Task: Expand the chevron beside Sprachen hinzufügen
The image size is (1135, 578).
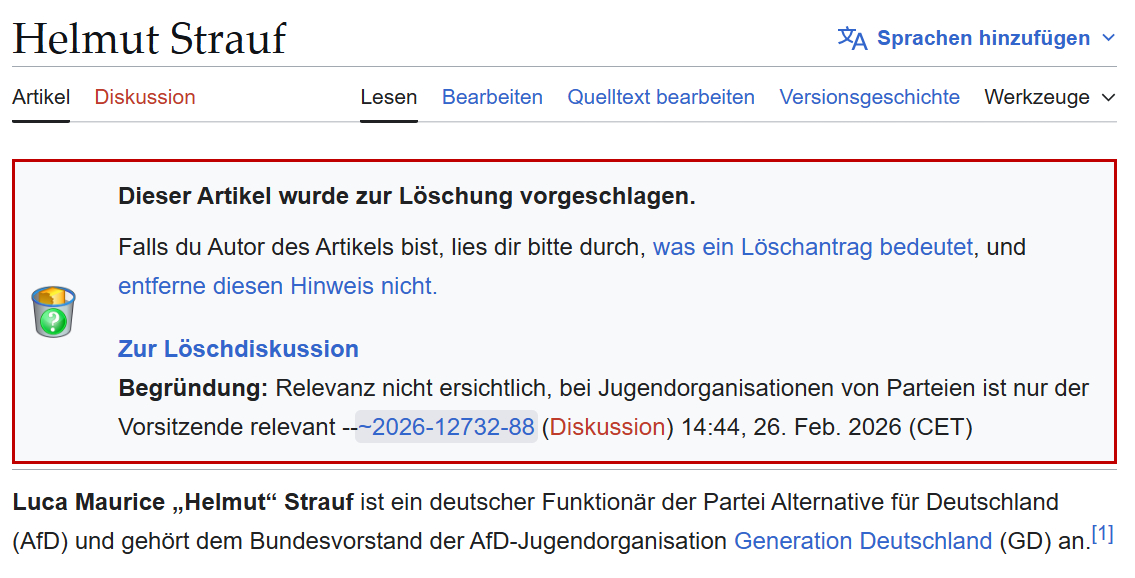Action: coord(1108,39)
